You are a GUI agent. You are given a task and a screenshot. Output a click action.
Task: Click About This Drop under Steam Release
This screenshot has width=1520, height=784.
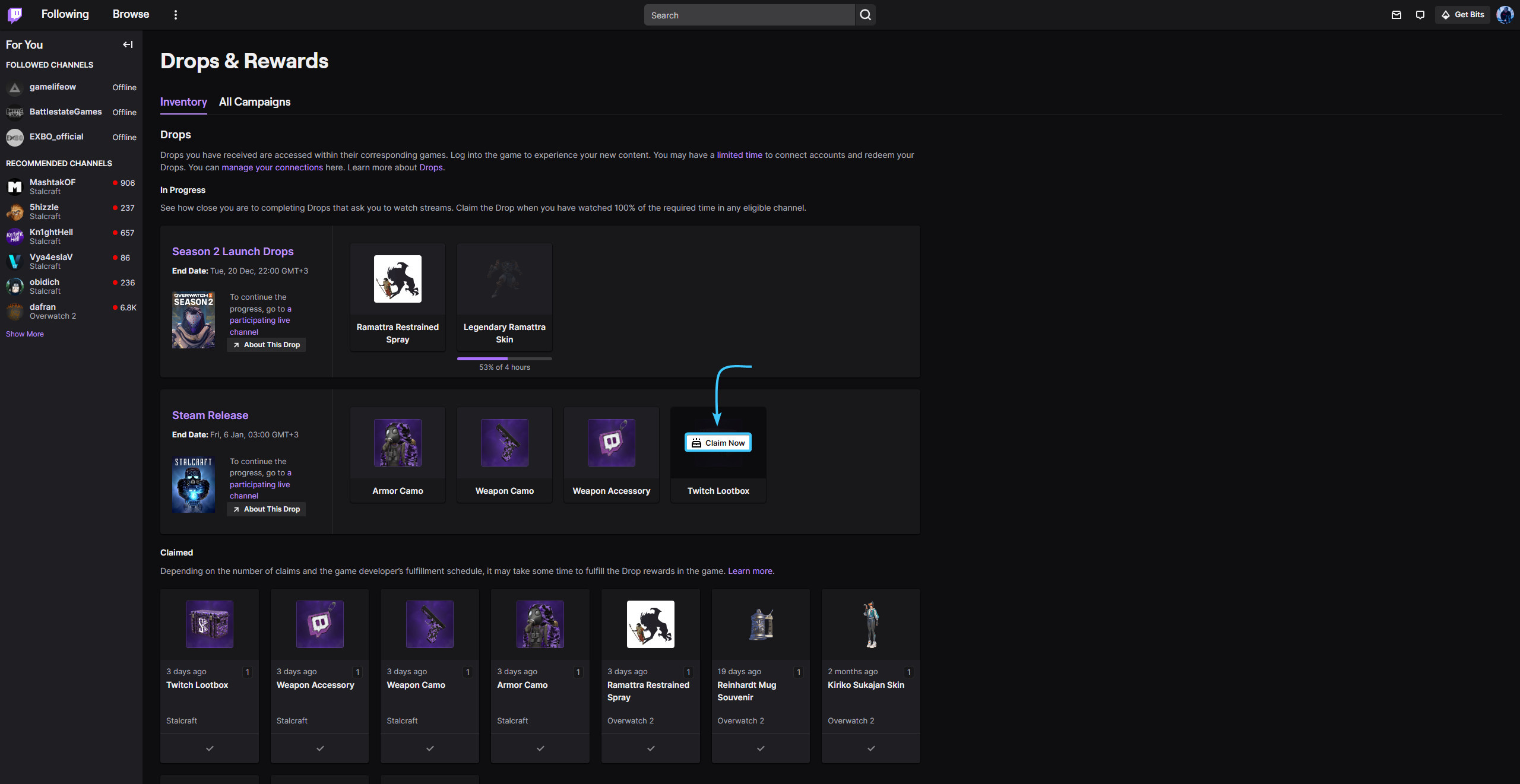point(266,509)
